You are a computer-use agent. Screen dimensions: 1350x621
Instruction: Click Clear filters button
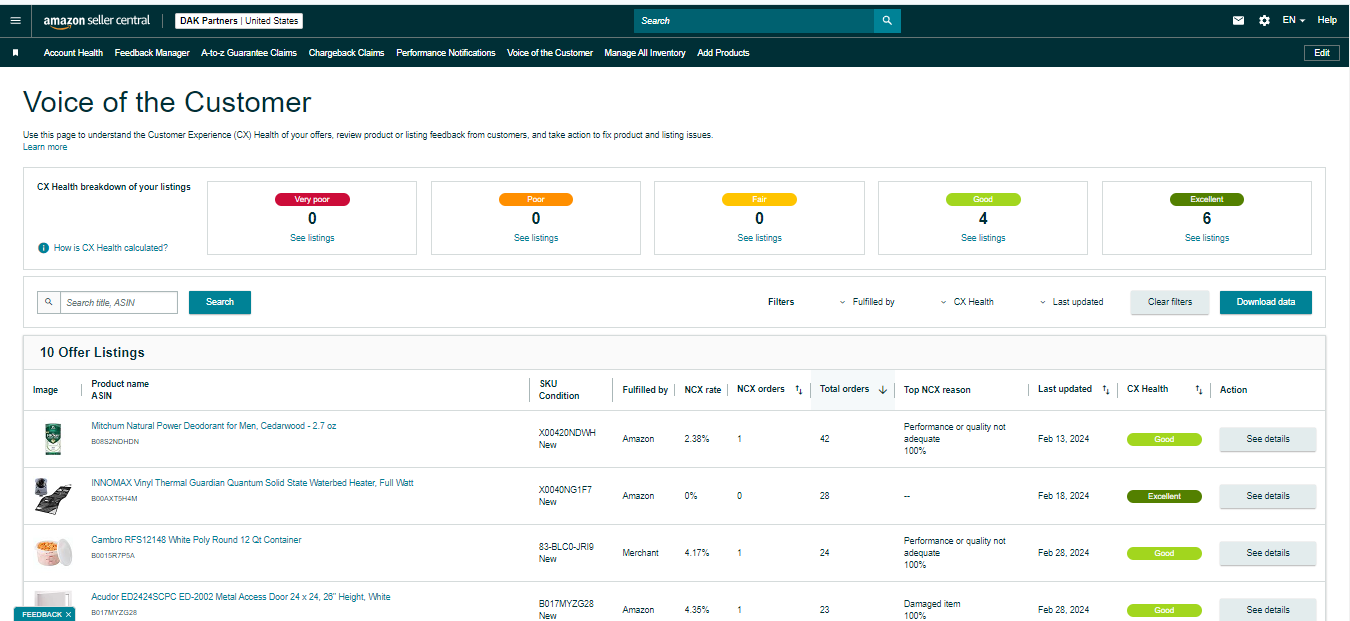[1170, 302]
